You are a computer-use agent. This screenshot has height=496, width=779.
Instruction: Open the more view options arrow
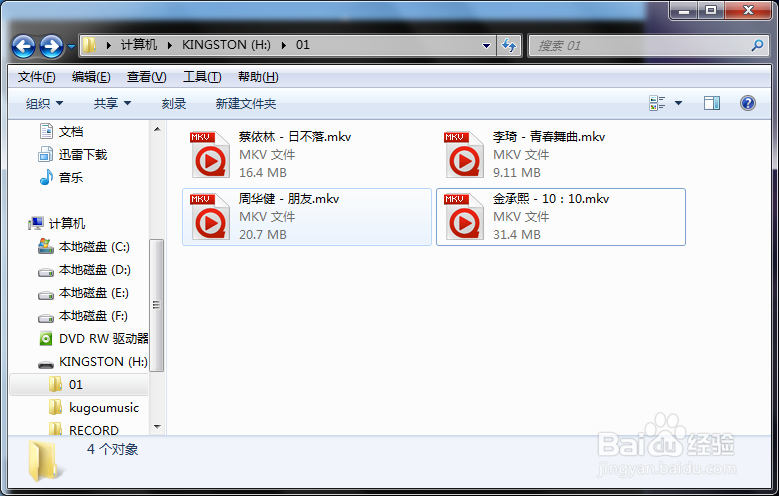click(x=678, y=103)
